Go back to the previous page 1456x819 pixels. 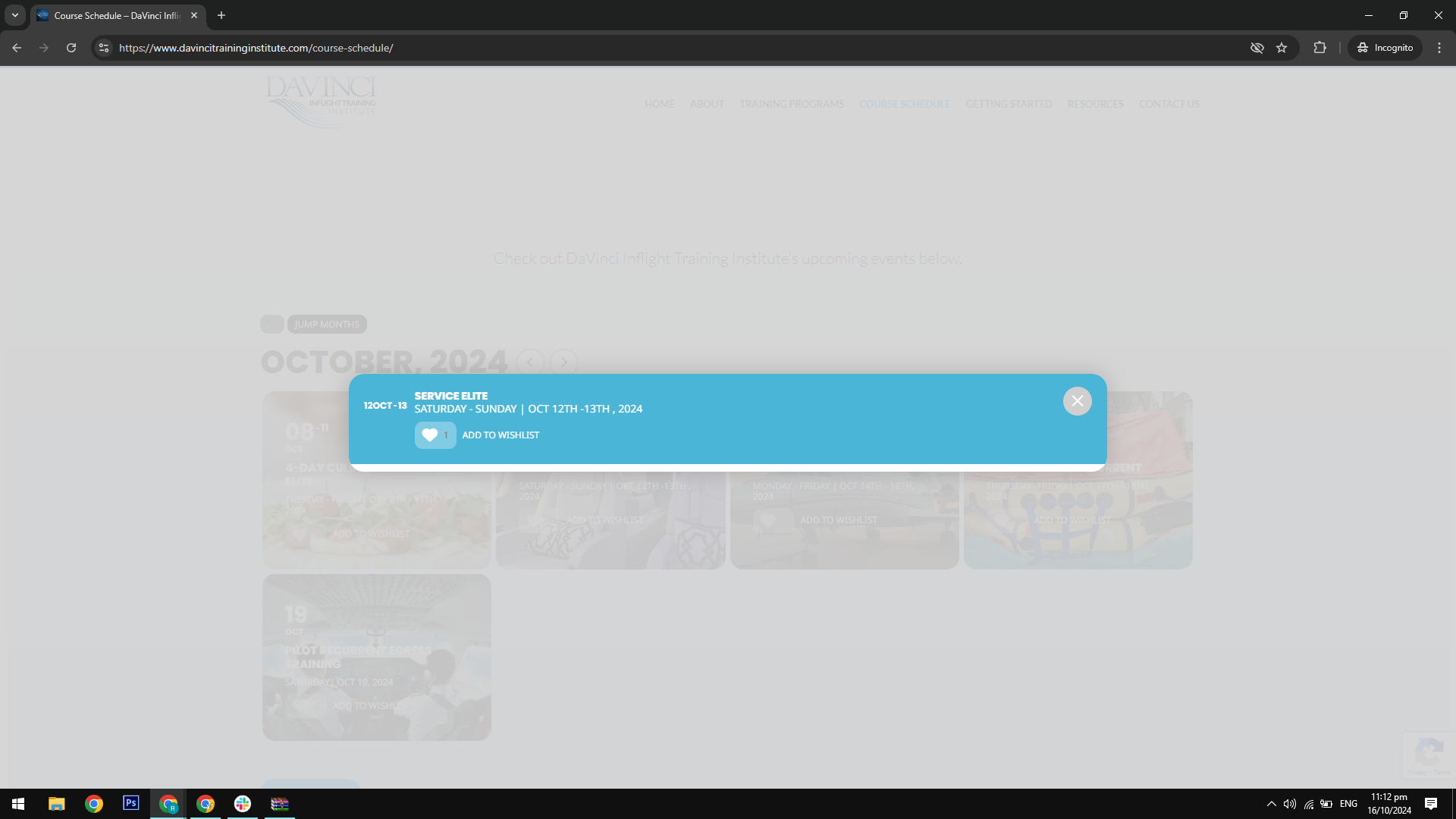coord(17,48)
